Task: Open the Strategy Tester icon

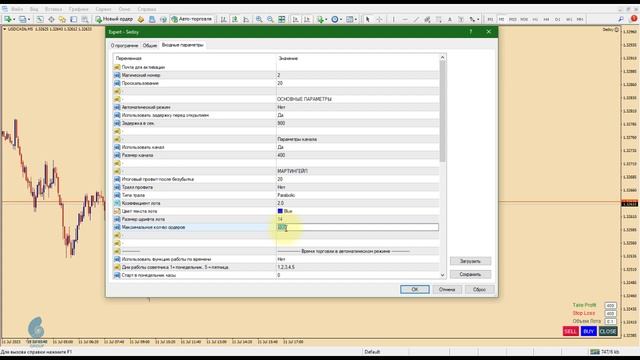Action: click(x=84, y=19)
